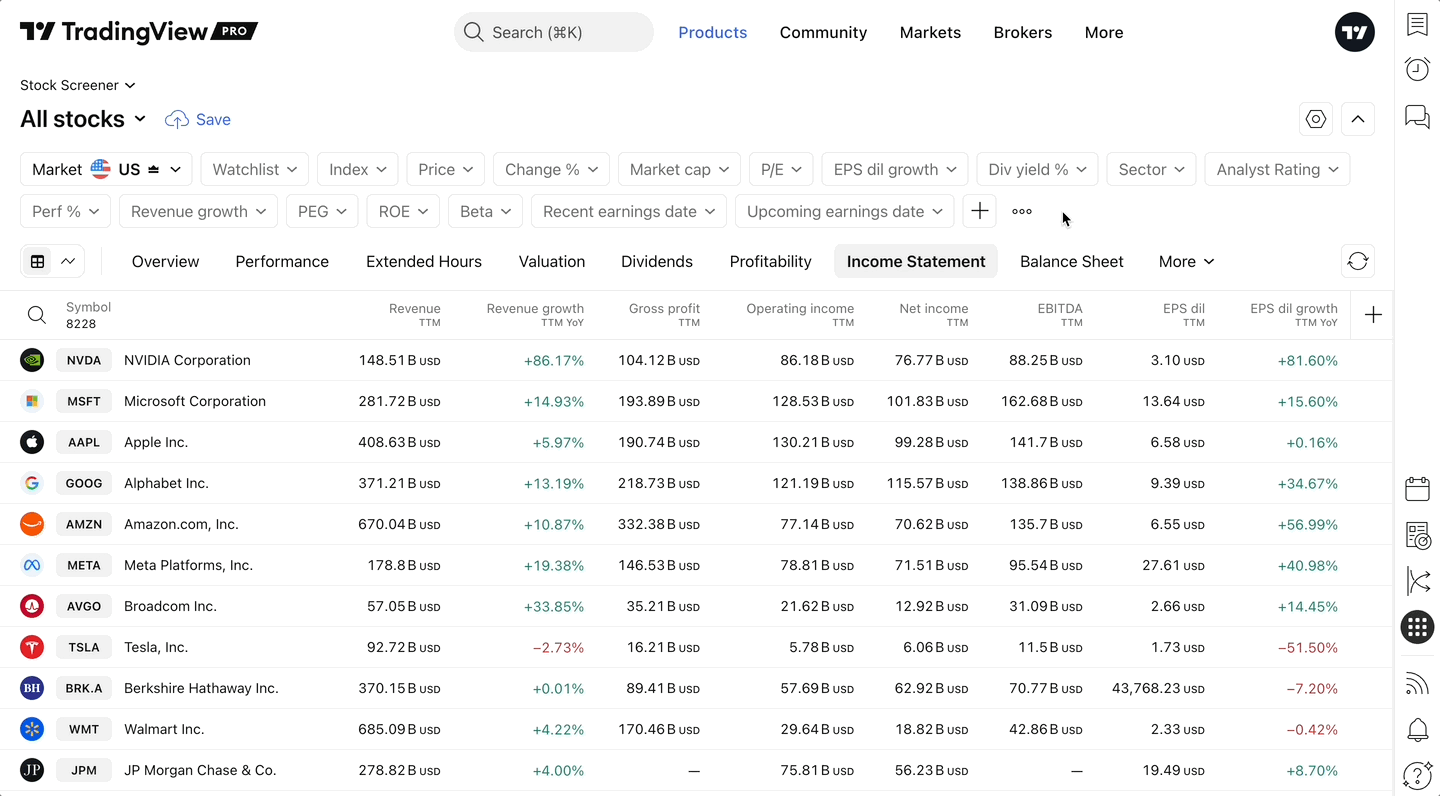
Task: Click the table view layout icon
Action: point(37,261)
